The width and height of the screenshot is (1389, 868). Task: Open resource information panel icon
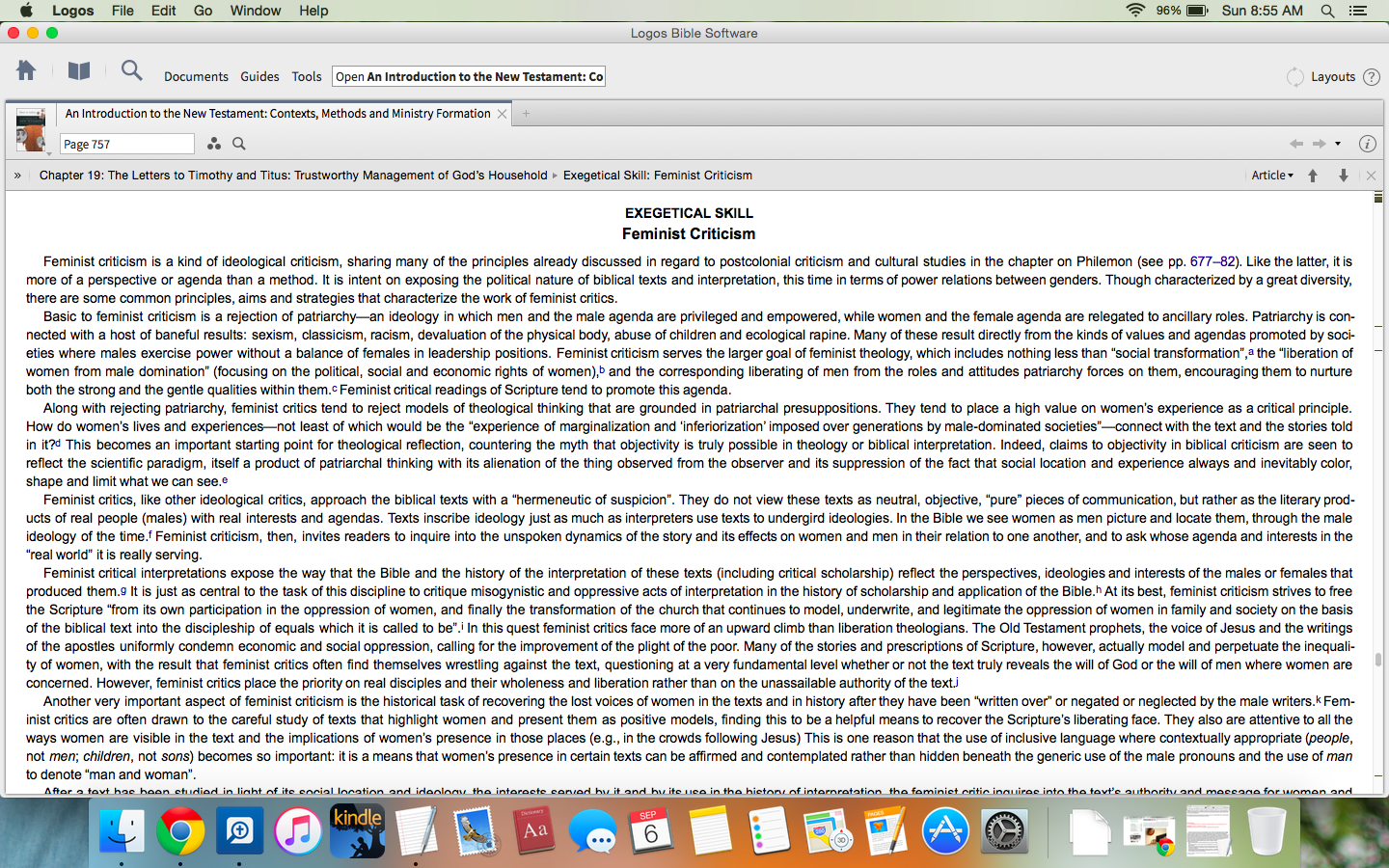pos(1367,144)
